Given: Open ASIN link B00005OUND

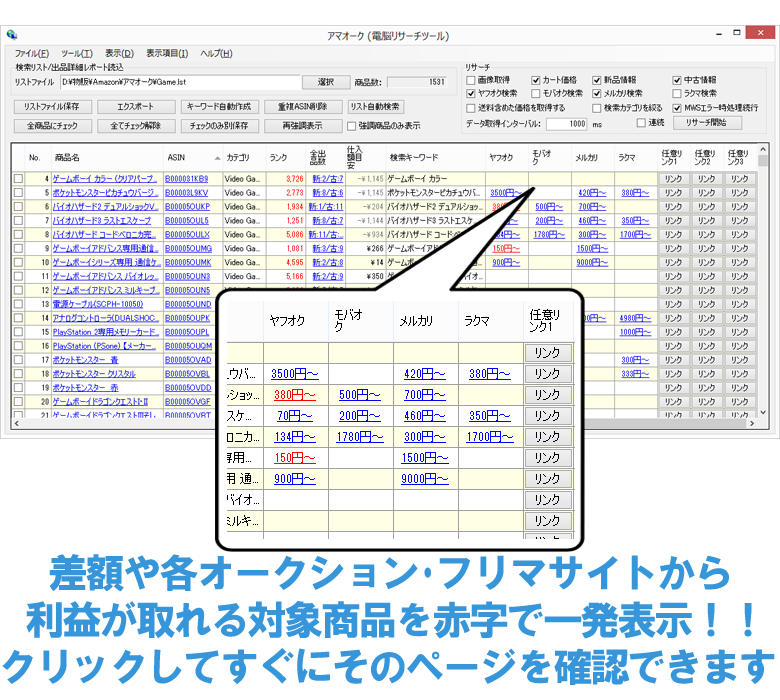Looking at the screenshot, I should 188,304.
